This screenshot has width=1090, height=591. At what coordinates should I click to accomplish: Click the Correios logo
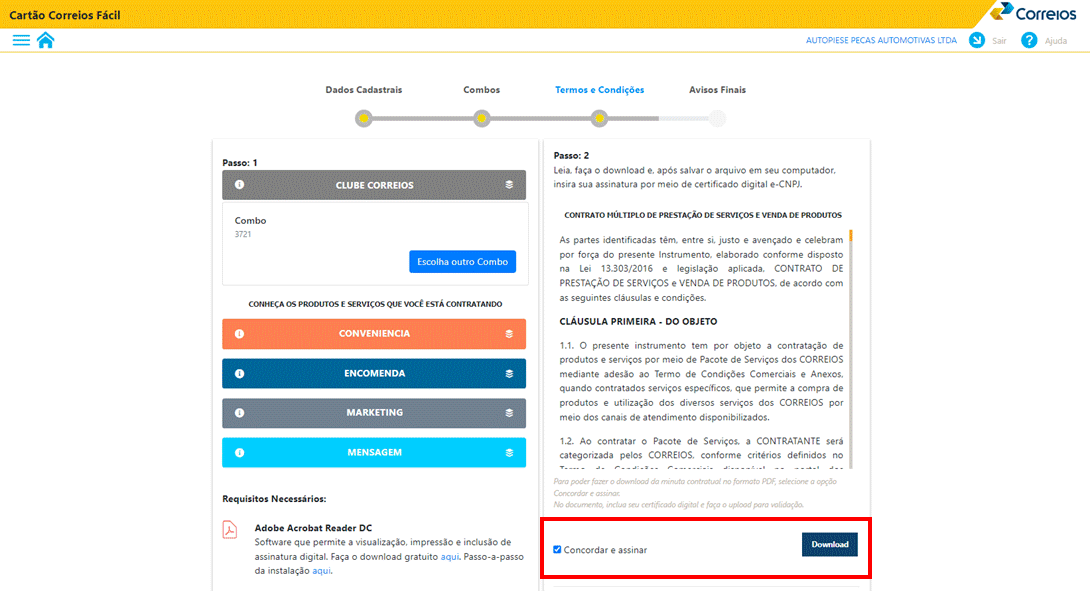click(x=1034, y=13)
